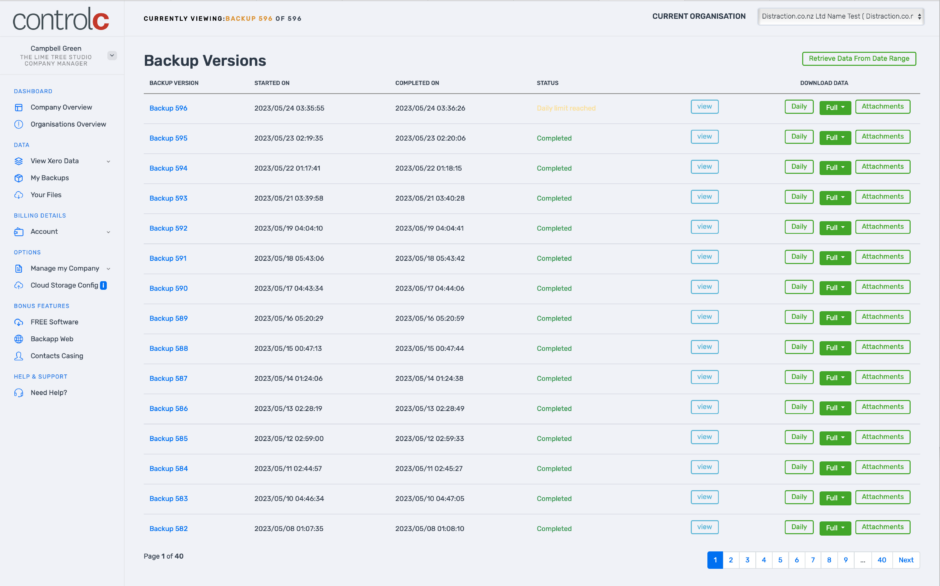Click the Organisations Overview icon
This screenshot has width=940, height=586.
(x=19, y=124)
